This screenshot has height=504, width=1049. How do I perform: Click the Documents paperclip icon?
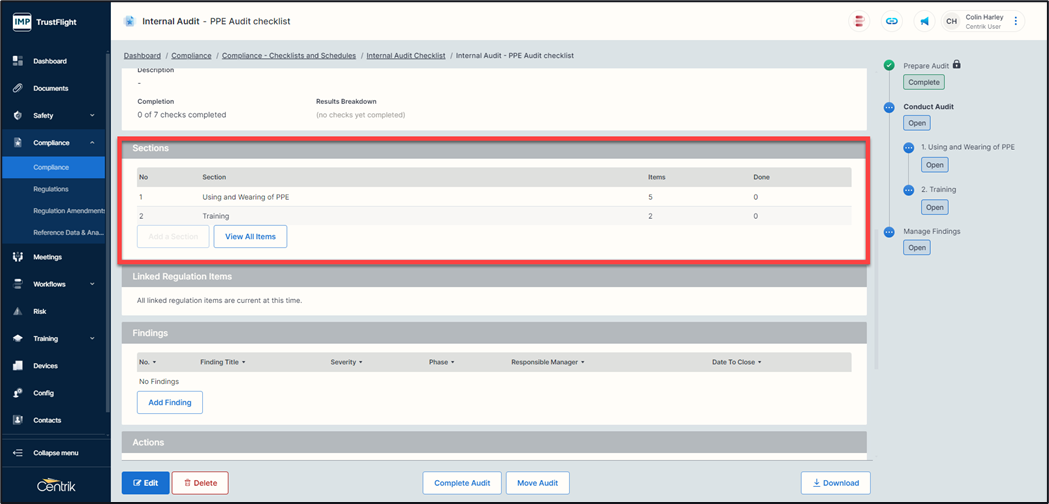point(18,88)
